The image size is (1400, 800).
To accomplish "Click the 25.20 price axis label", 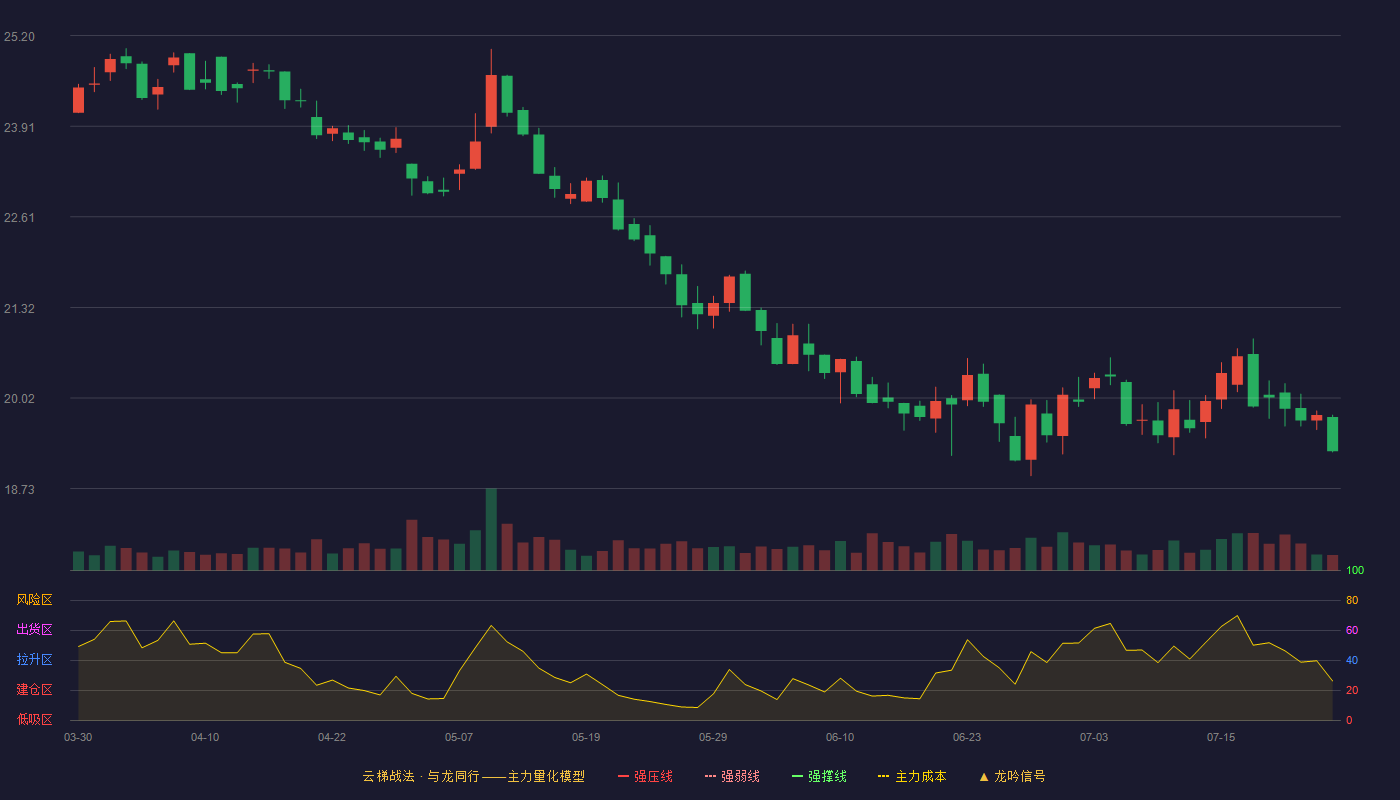I will 19,37.
